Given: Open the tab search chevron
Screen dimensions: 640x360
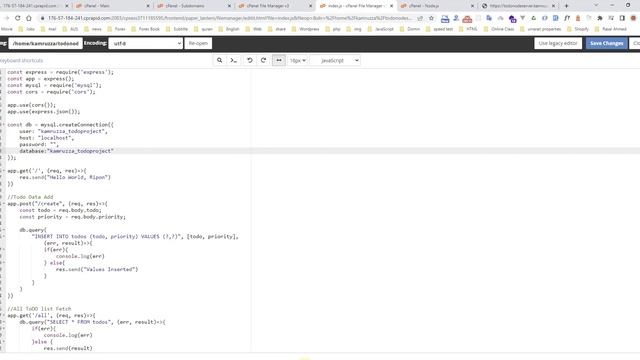Looking at the screenshot, I should (596, 5).
